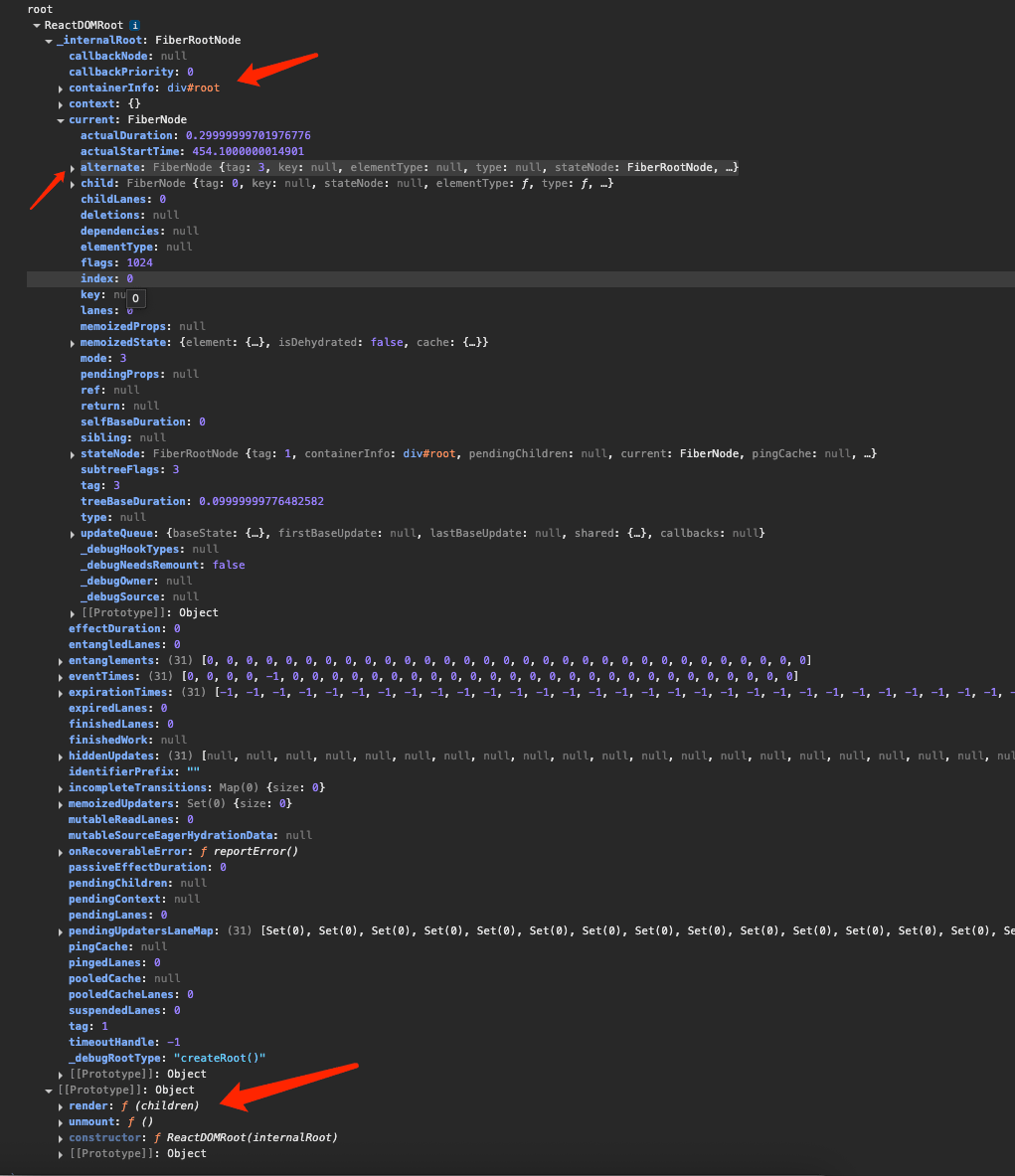
Task: Select the pendingLanes row
Action: (117, 915)
